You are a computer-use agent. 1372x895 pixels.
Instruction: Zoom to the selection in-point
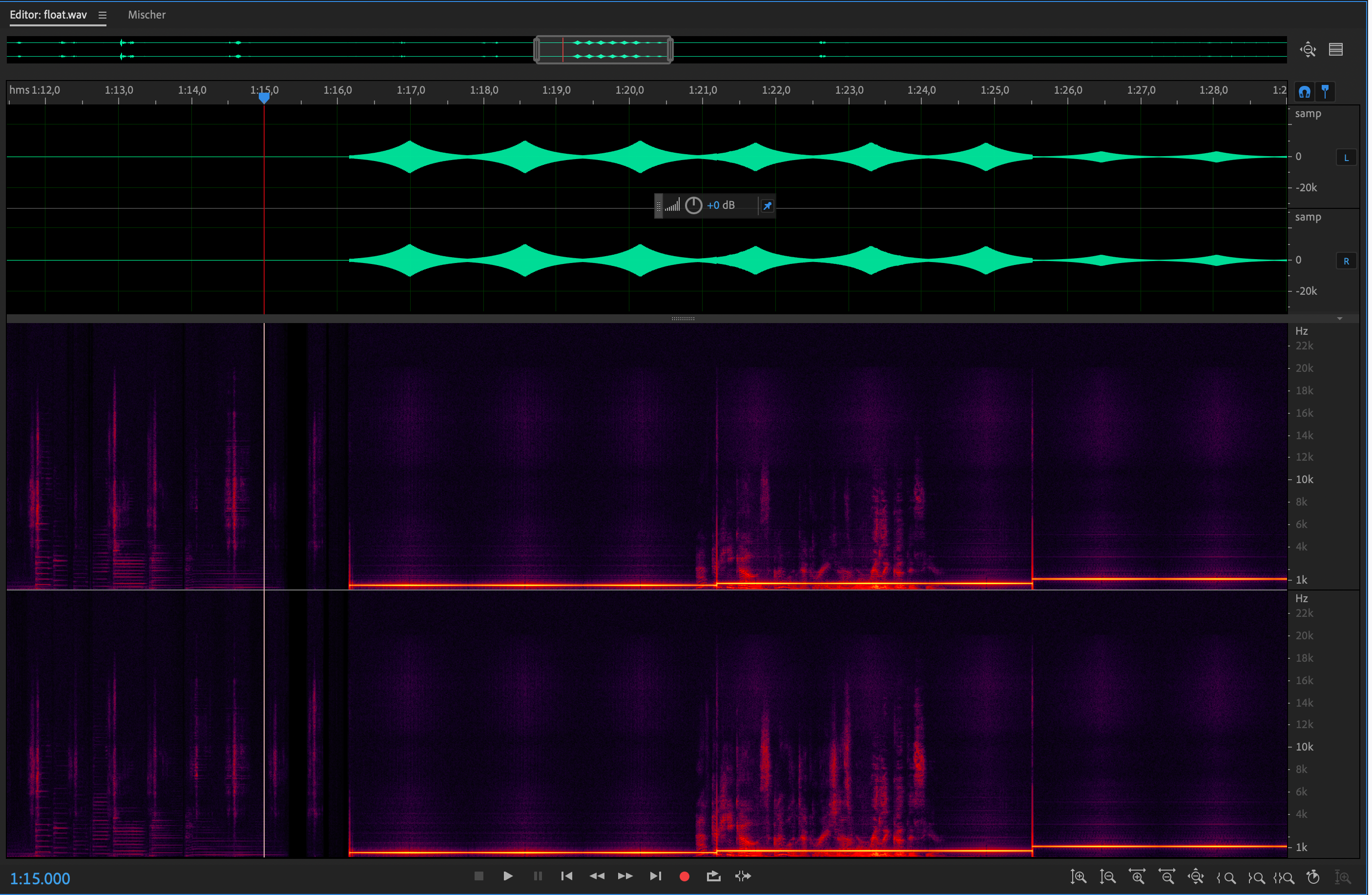point(1226,877)
